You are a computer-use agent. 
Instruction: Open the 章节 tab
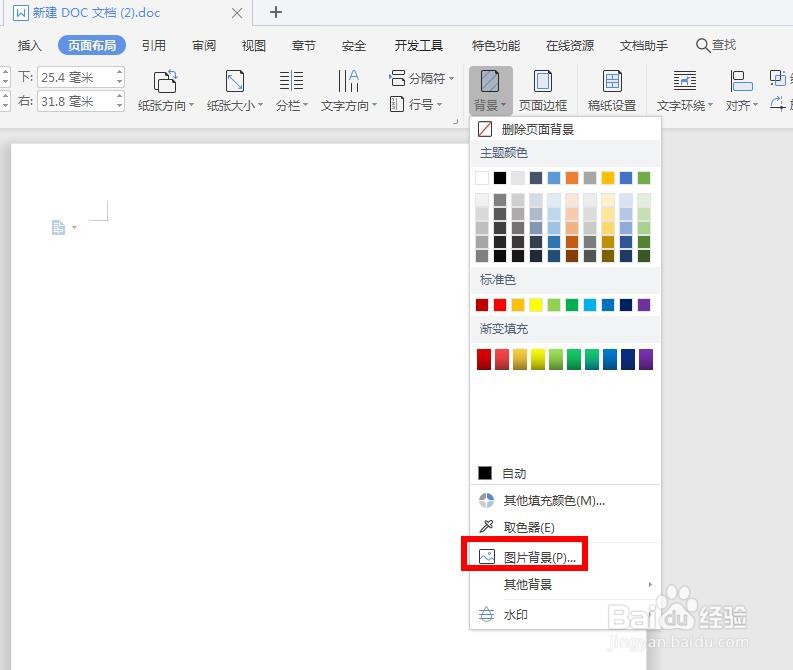click(x=303, y=46)
